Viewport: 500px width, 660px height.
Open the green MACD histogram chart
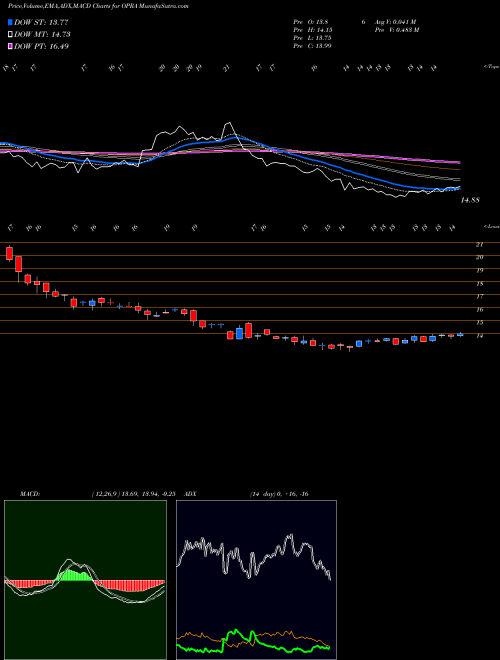tap(85, 580)
